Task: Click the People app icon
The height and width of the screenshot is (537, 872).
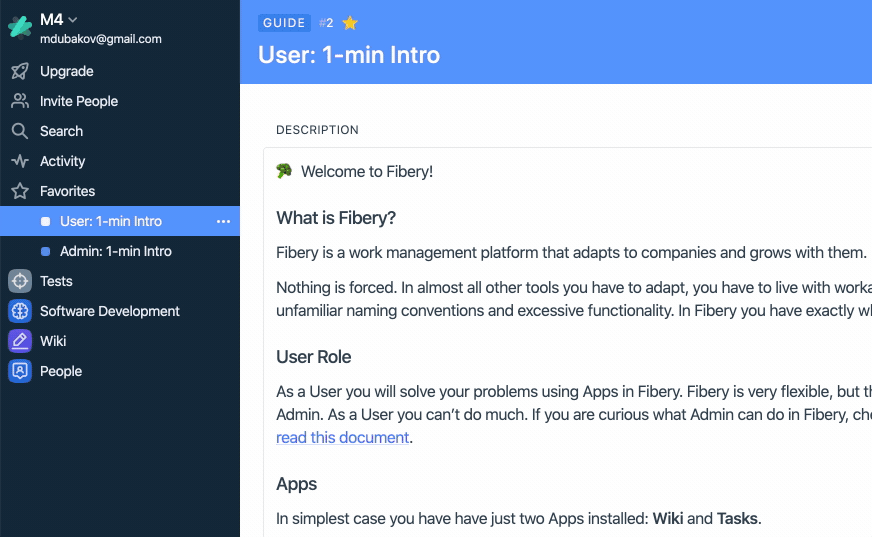Action: coord(20,371)
